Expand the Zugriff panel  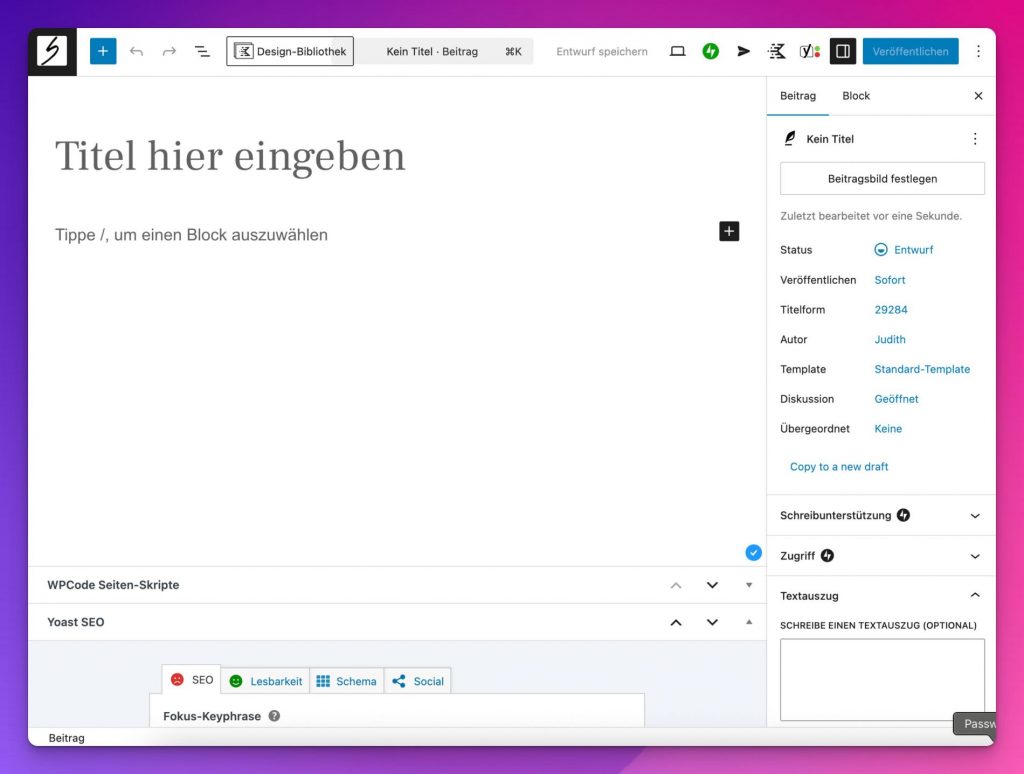[975, 556]
